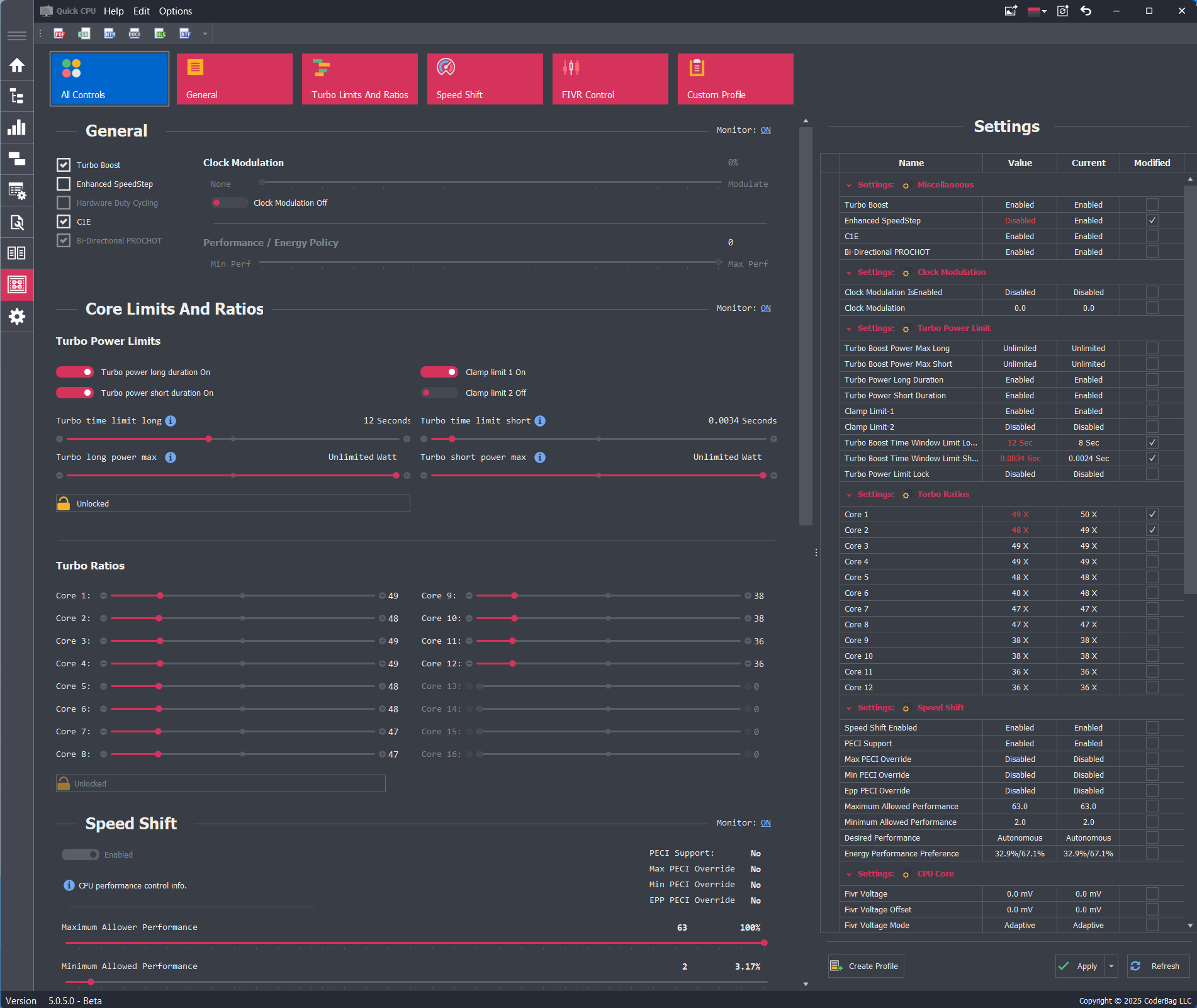
Task: Click the Refresh button
Action: coord(1158,966)
